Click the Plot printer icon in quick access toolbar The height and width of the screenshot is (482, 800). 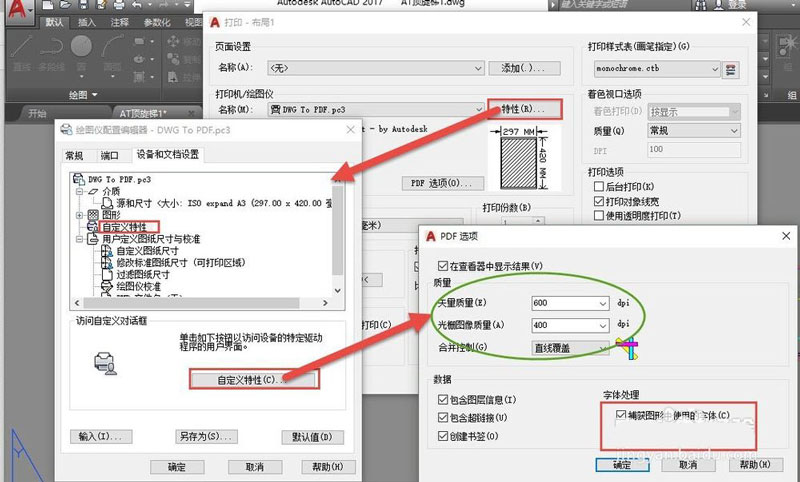118,5
